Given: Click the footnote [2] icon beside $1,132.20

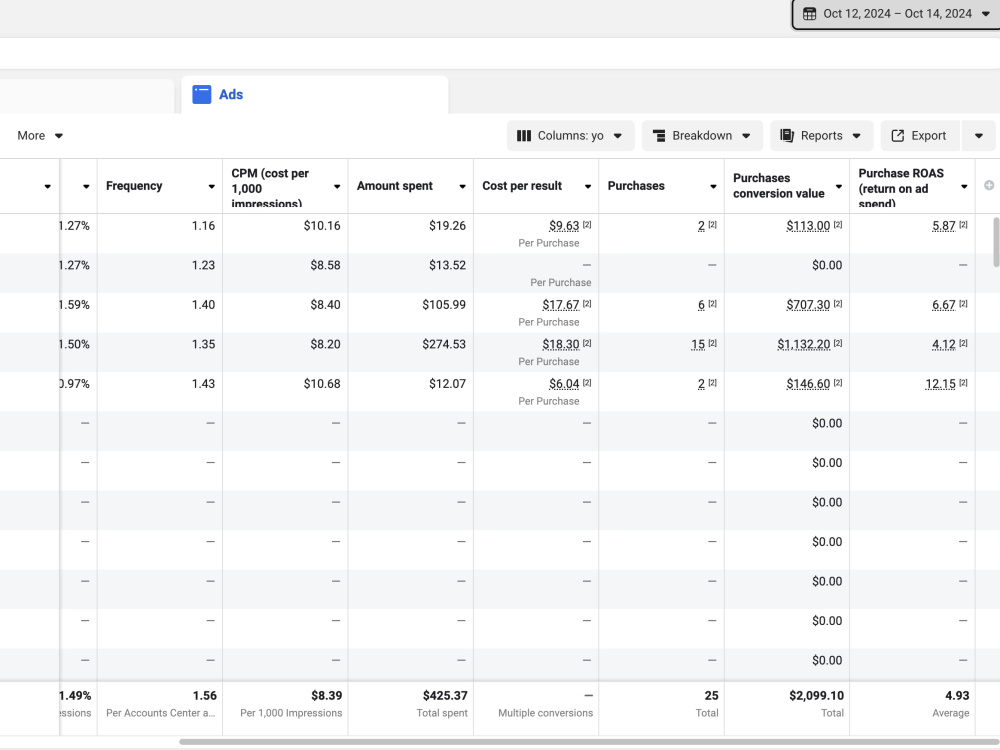Looking at the screenshot, I should pyautogui.click(x=838, y=343).
